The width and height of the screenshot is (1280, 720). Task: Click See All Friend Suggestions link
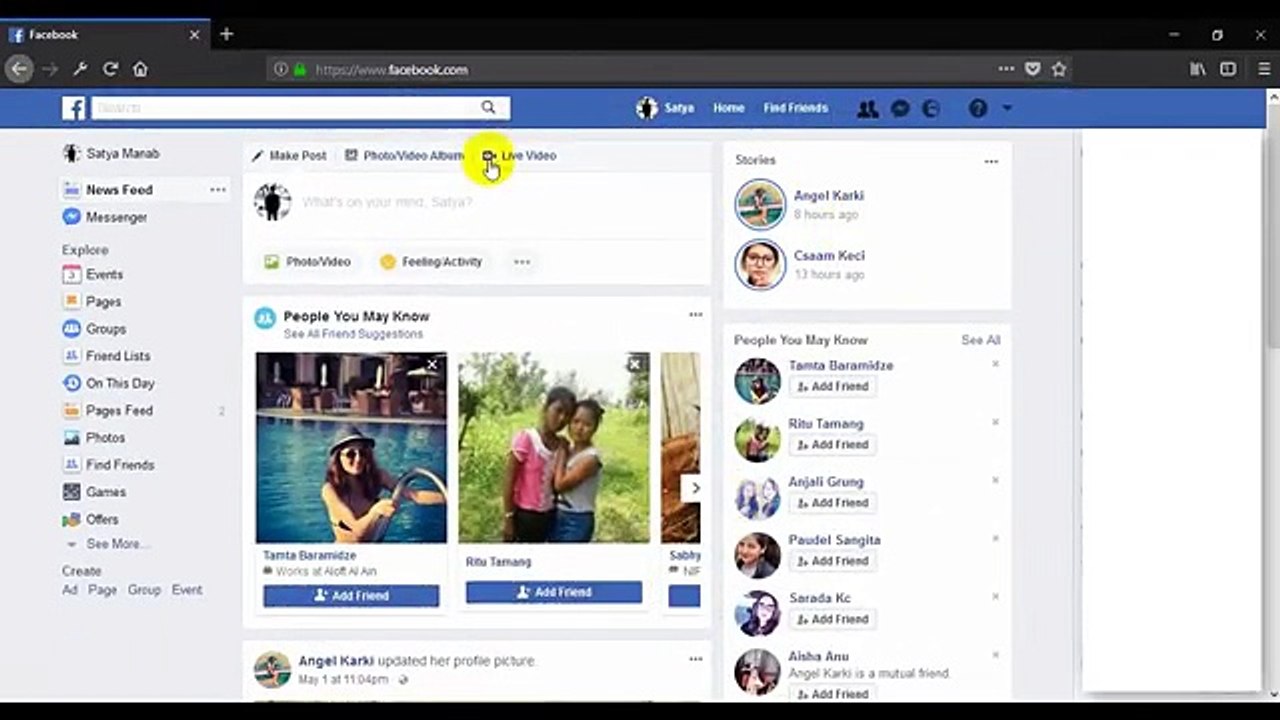(x=353, y=334)
